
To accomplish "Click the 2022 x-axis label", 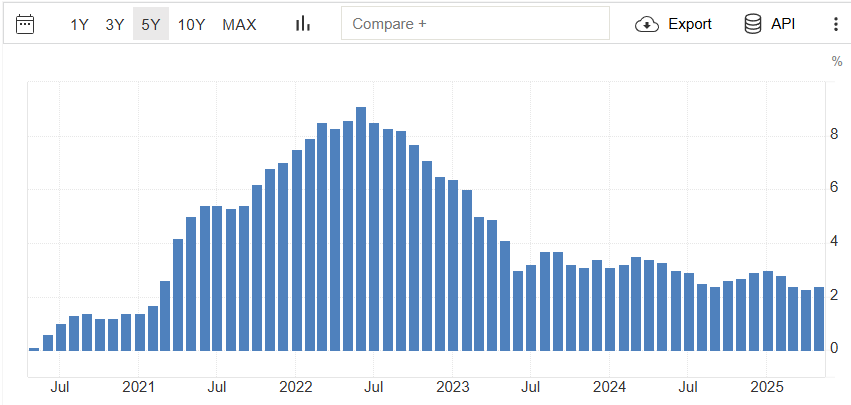I will point(295,388).
